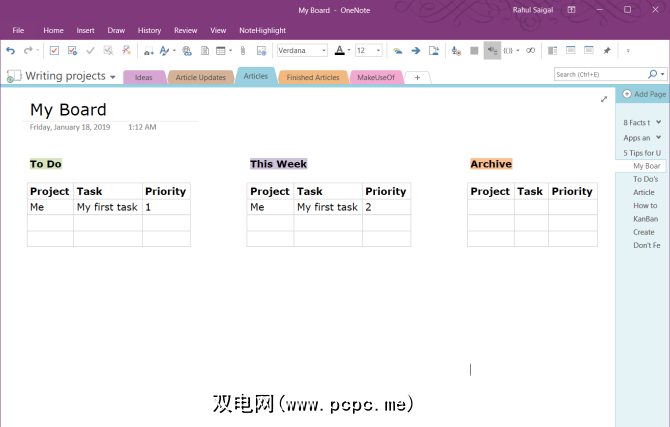Switch to the Finished Articles section tab
Screen dimensions: 670x427
click(x=313, y=77)
